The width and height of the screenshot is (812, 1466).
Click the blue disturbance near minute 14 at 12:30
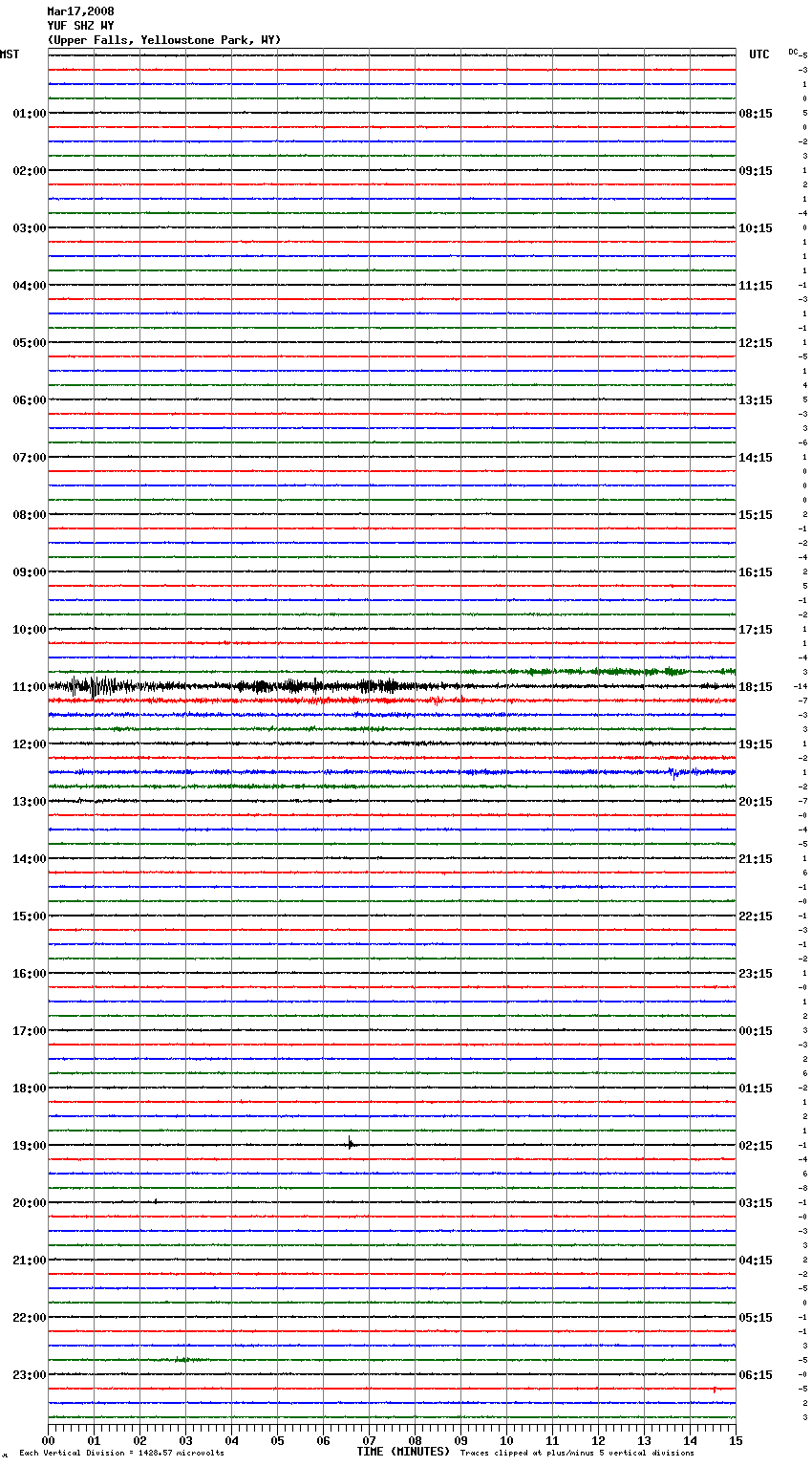pyautogui.click(x=676, y=772)
